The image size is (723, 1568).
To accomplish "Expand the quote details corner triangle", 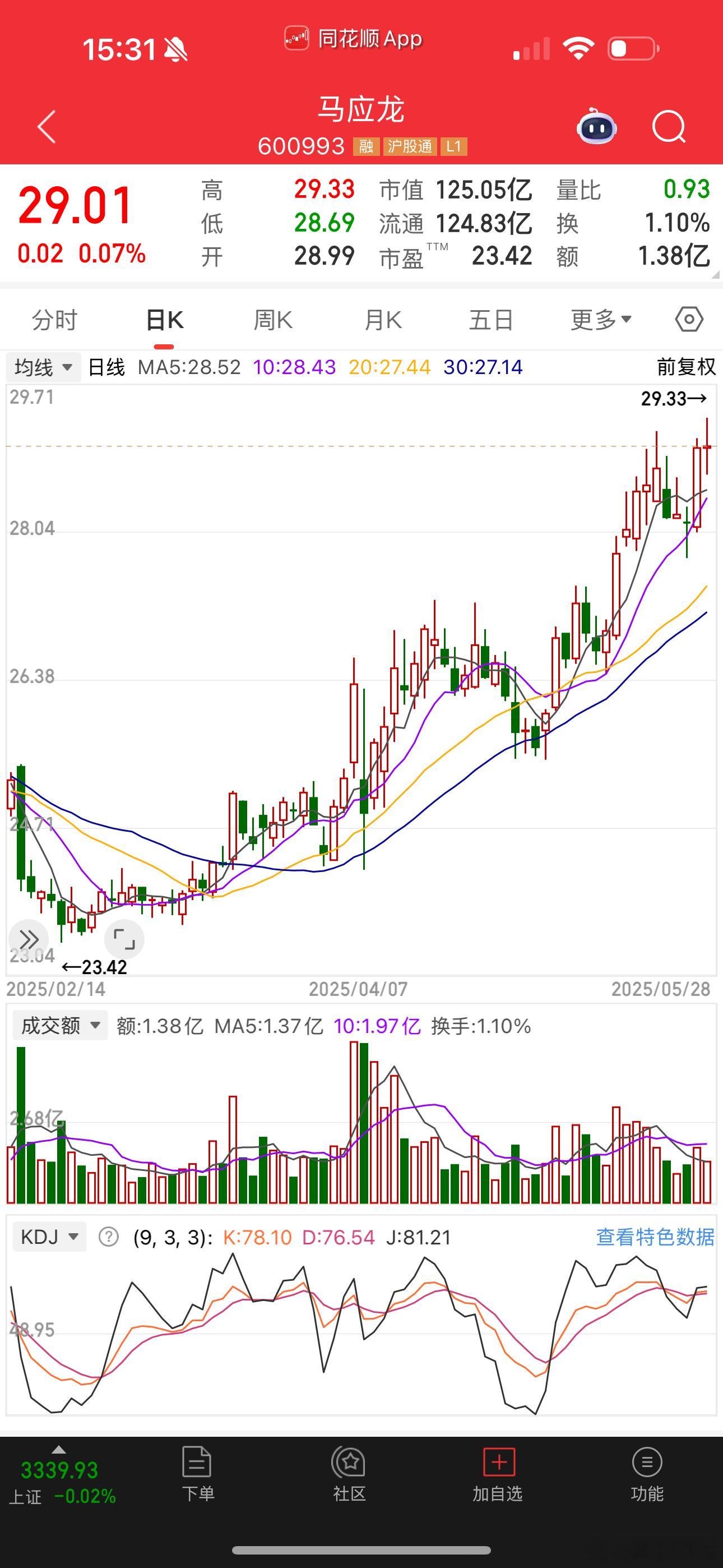I will pos(715,275).
